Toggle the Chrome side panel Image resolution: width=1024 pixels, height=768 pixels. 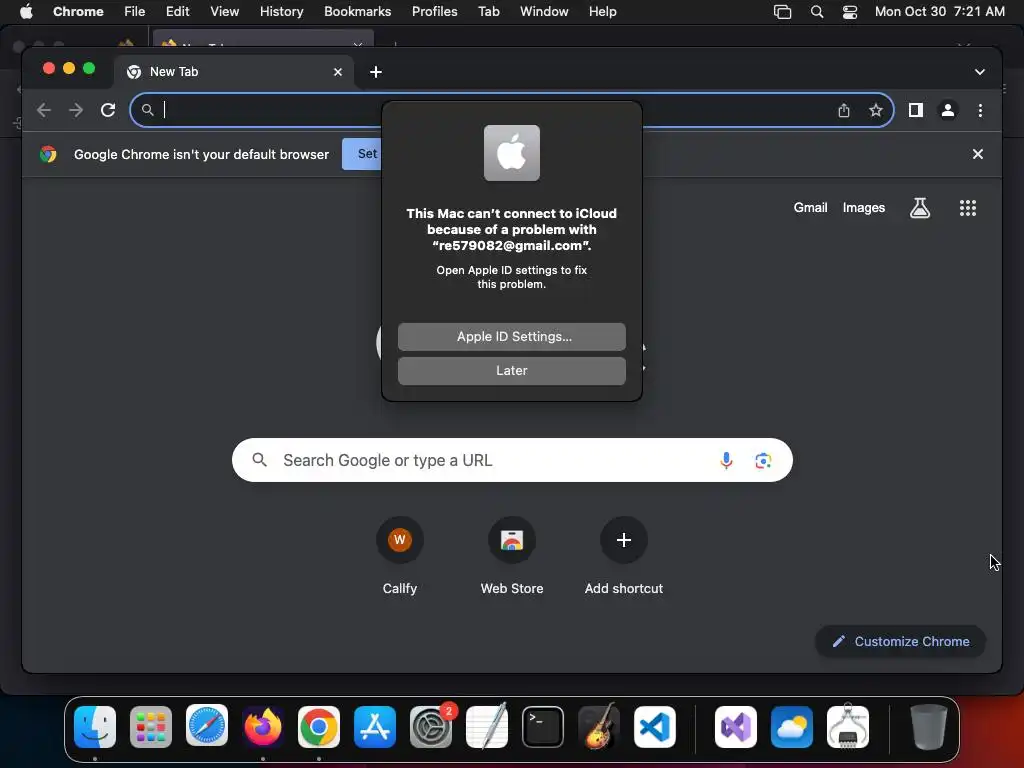[916, 110]
